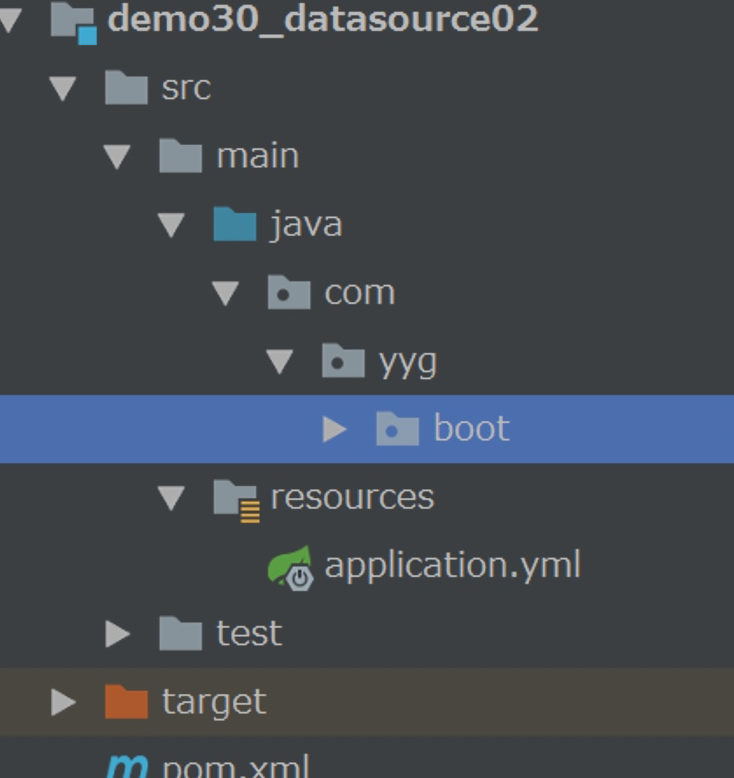734x778 pixels.
Task: Click the test folder icon
Action: [x=180, y=633]
